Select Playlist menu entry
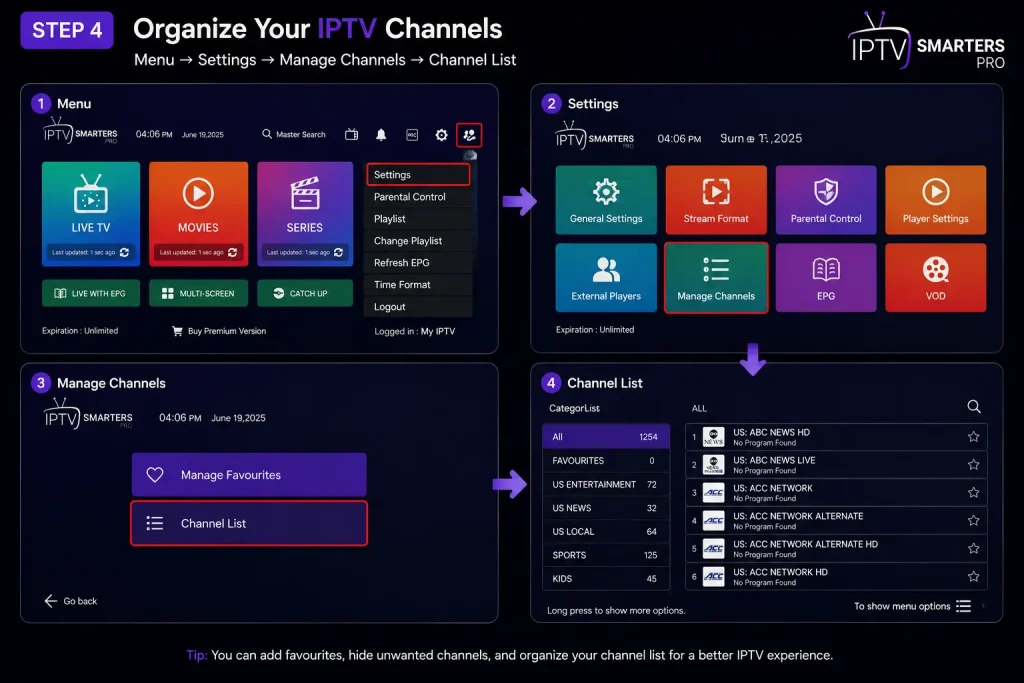The height and width of the screenshot is (683, 1024). coord(418,219)
